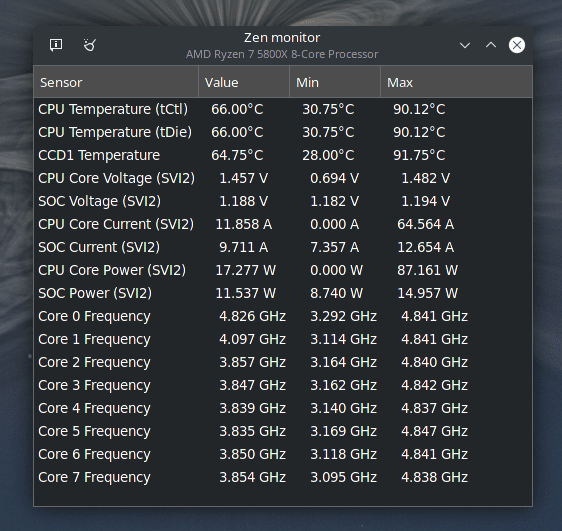Select the Core 3 Frequency row label

pos(94,385)
